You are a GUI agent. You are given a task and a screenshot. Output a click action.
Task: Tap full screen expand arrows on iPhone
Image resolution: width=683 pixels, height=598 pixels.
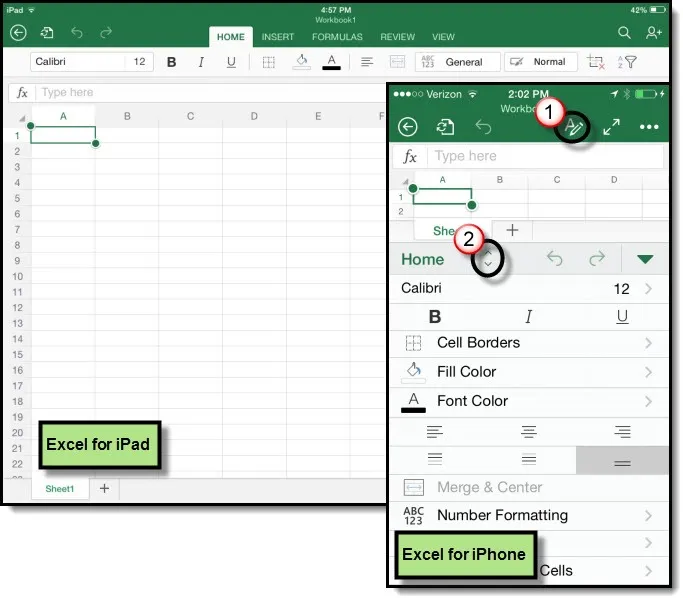coord(611,127)
